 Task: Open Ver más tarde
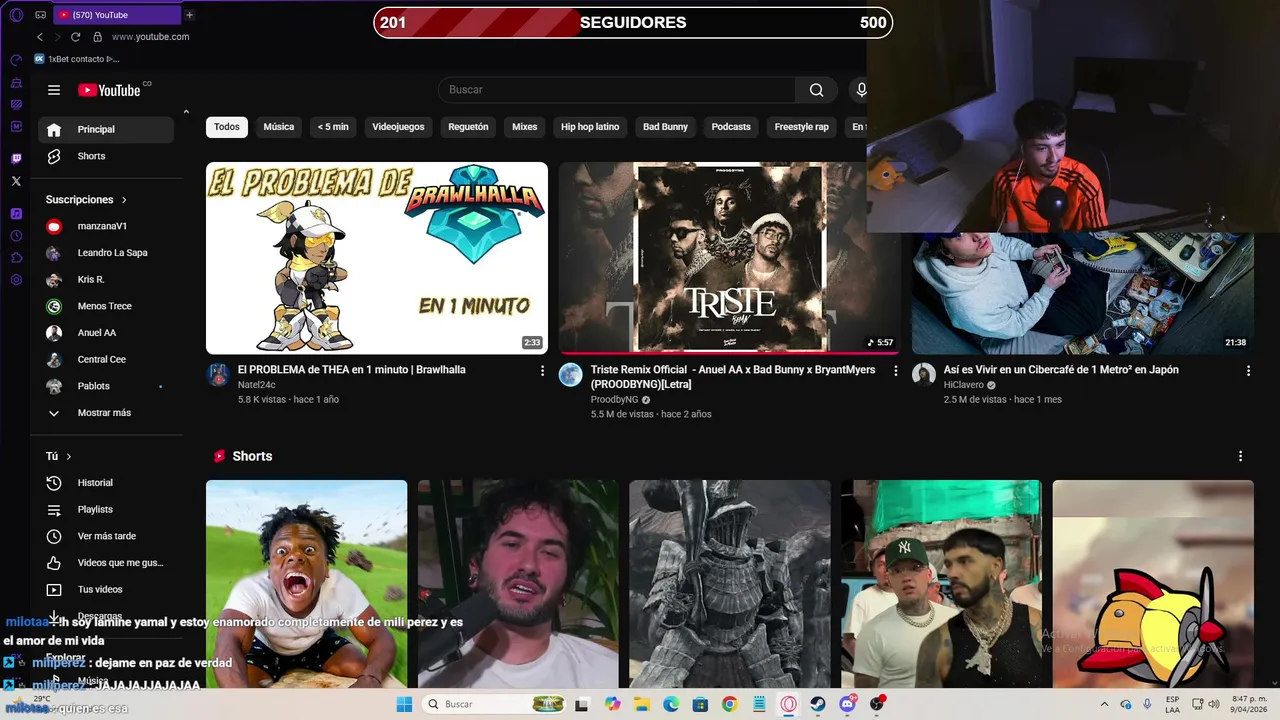tap(106, 536)
